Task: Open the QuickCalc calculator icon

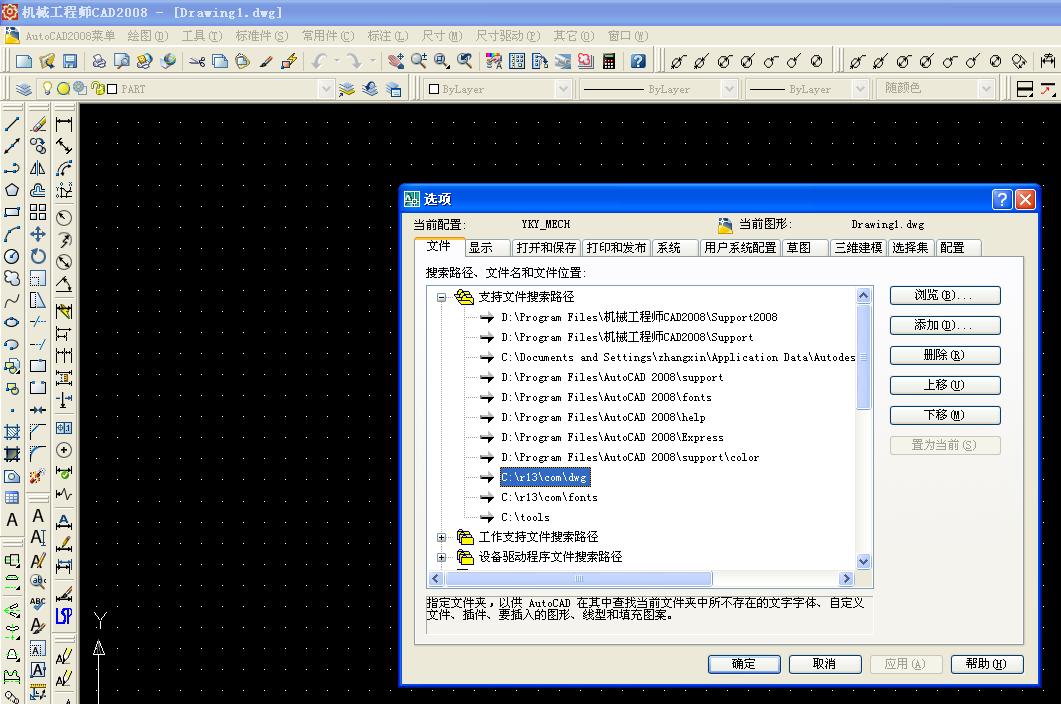Action: pyautogui.click(x=609, y=62)
